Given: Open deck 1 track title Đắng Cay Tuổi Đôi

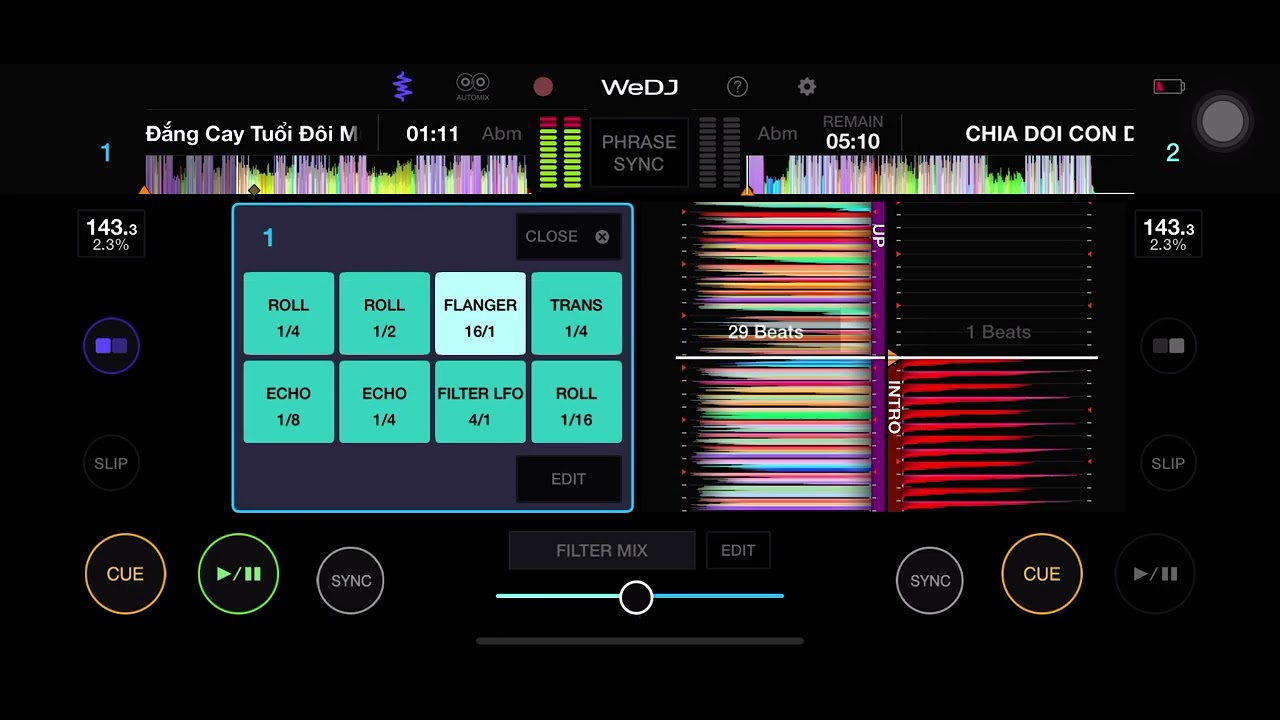Looking at the screenshot, I should click(x=251, y=134).
